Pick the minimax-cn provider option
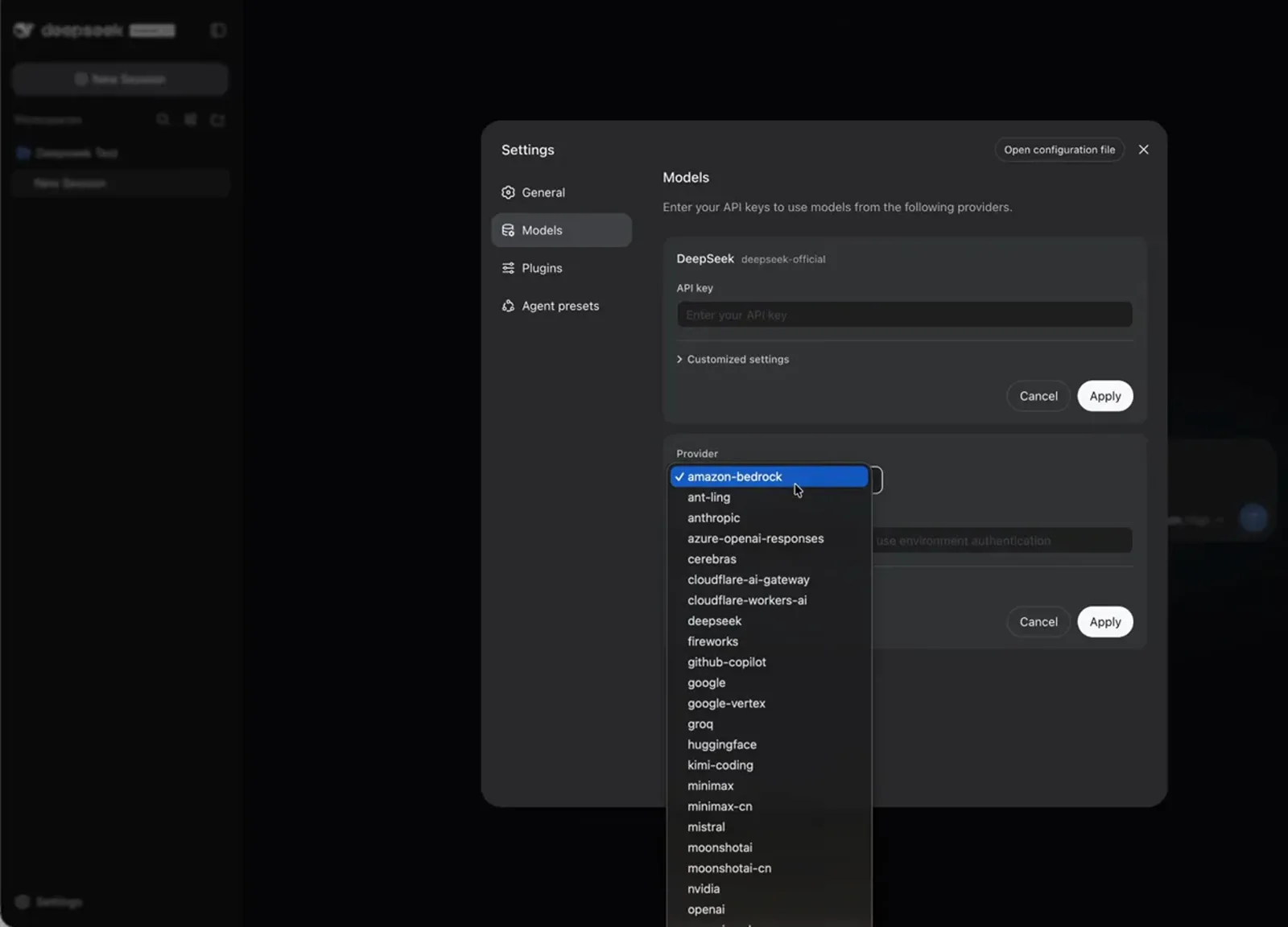This screenshot has width=1288, height=927. (x=769, y=806)
